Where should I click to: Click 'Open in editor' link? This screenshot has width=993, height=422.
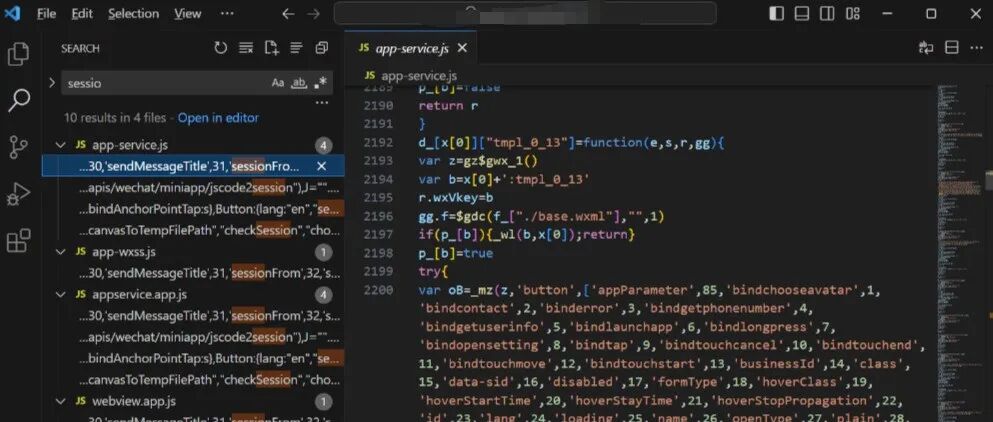pyautogui.click(x=218, y=118)
